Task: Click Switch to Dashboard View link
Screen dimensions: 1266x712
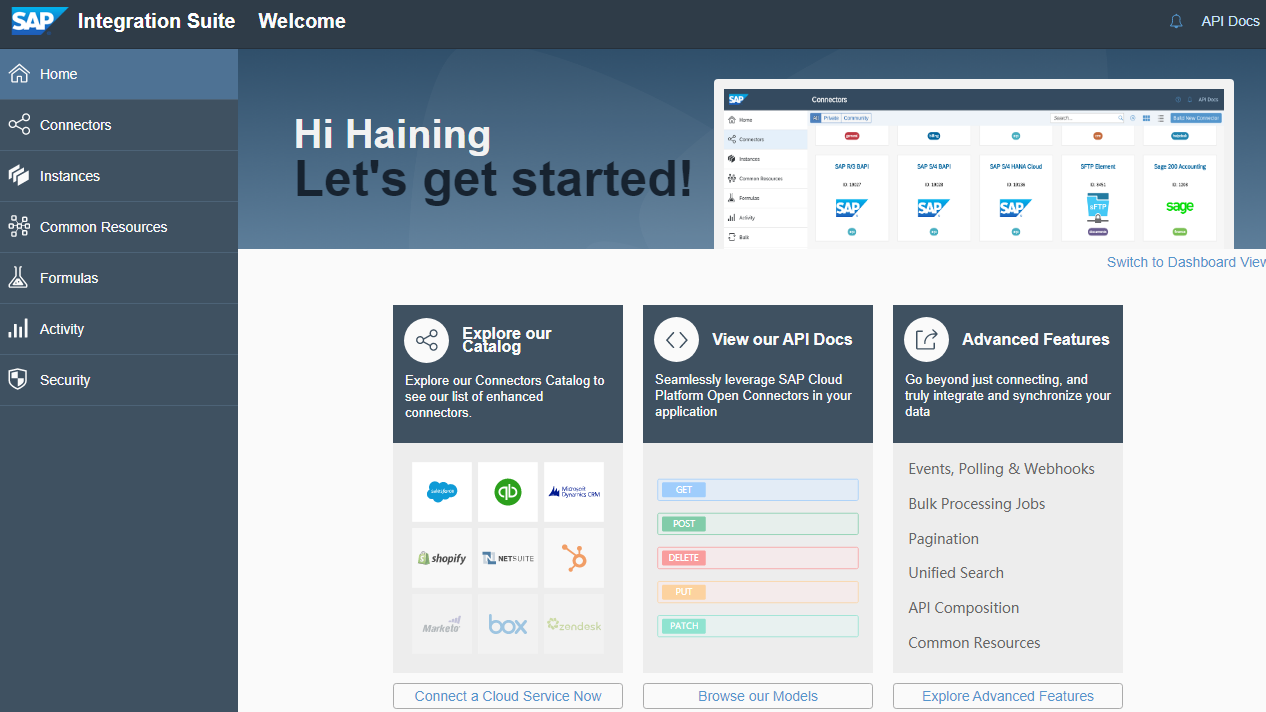Action: click(1186, 262)
